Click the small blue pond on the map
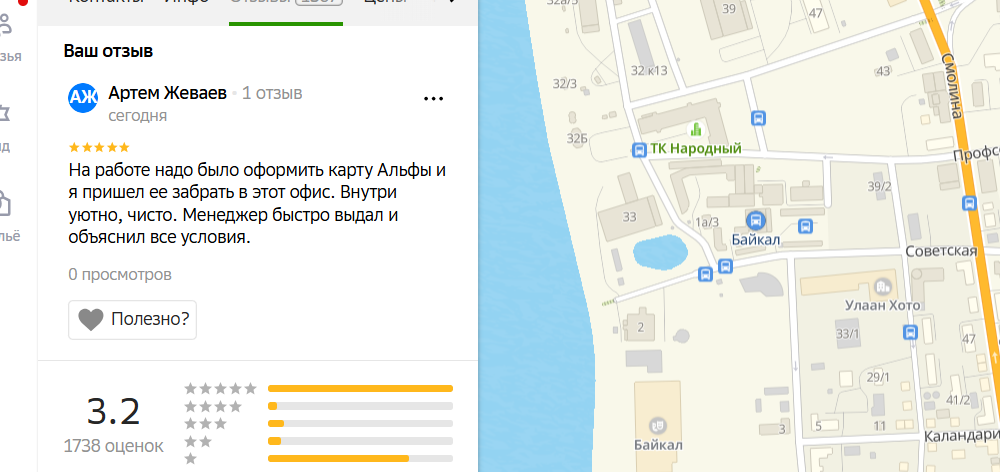Screen dimensions: 1000x472 (660, 251)
